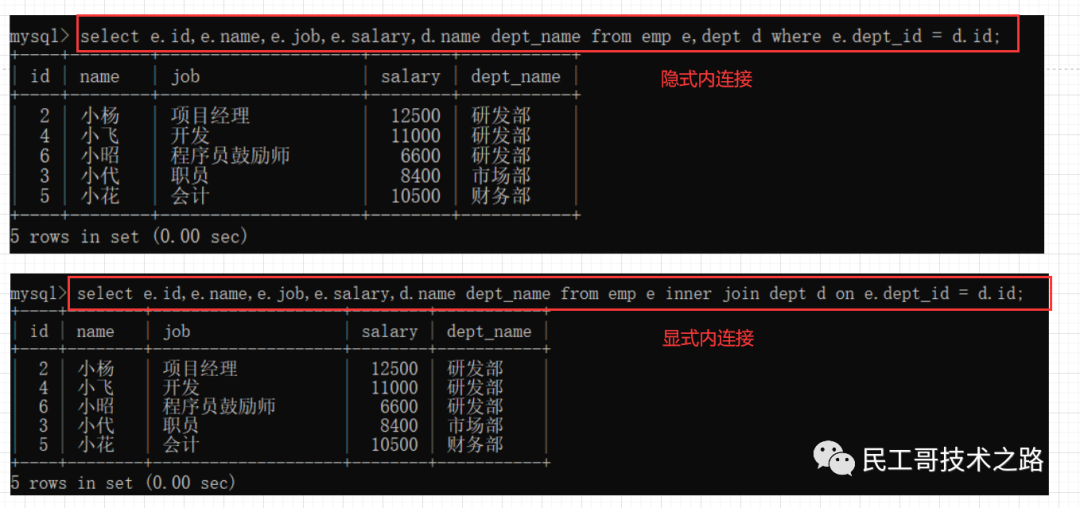Click salary 11000 in inner join result
The height and width of the screenshot is (508, 1080).
pyautogui.click(x=395, y=388)
